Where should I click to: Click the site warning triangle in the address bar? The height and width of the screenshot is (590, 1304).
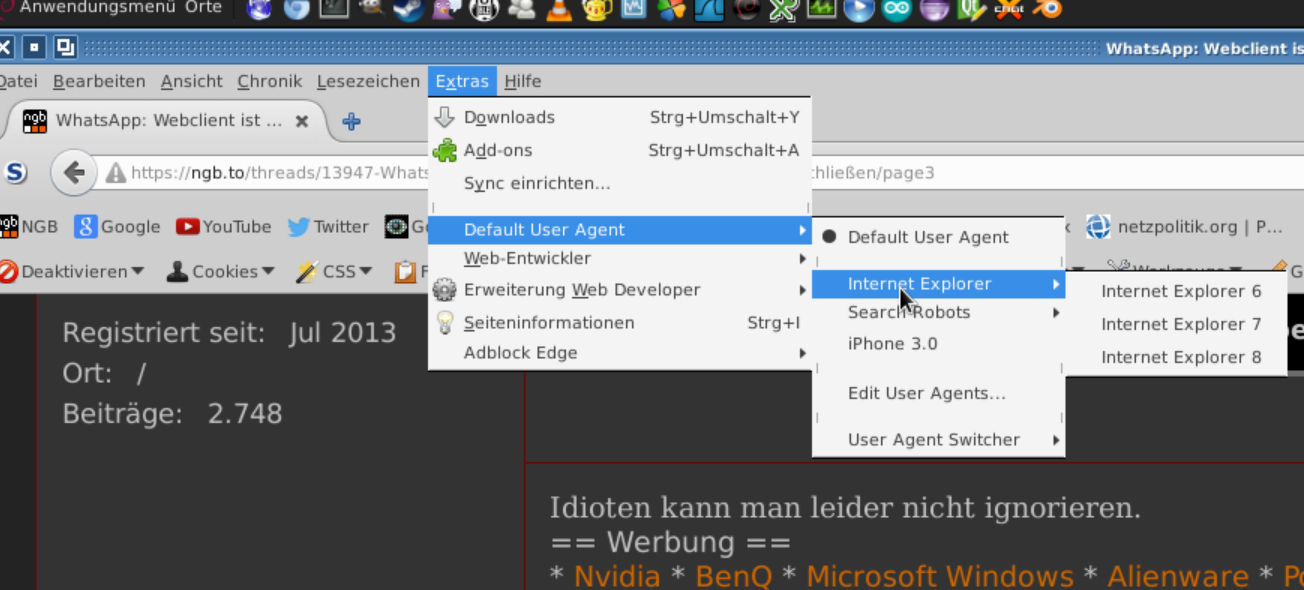[116, 173]
